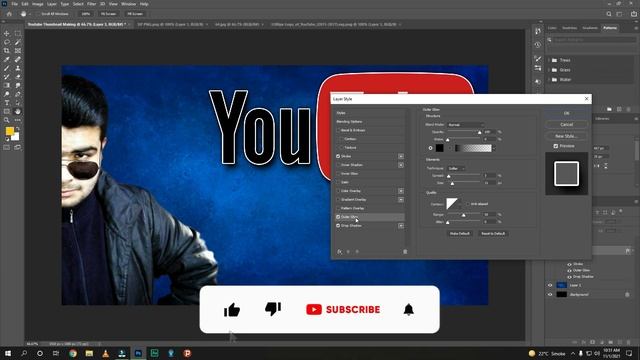Image resolution: width=640 pixels, height=360 pixels.
Task: Select the Brush tool
Action: click(7, 68)
